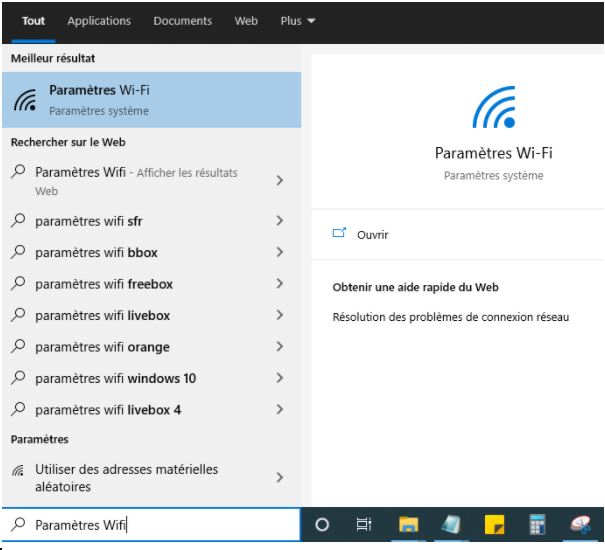Select the Documents tab
This screenshot has width=605, height=550.
[x=183, y=21]
